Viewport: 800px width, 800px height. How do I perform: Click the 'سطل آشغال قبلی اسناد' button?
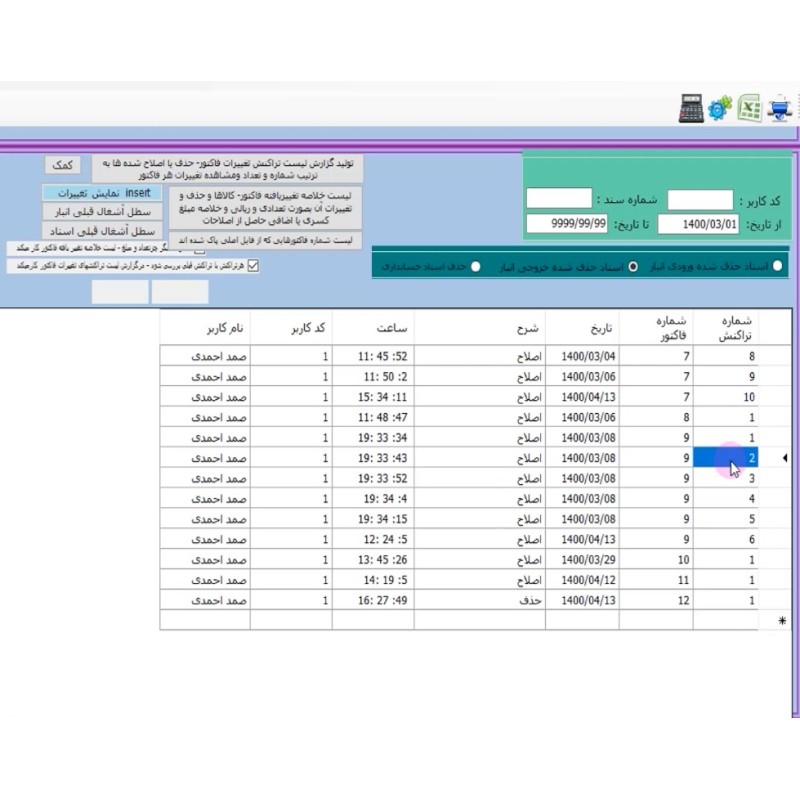pyautogui.click(x=102, y=231)
